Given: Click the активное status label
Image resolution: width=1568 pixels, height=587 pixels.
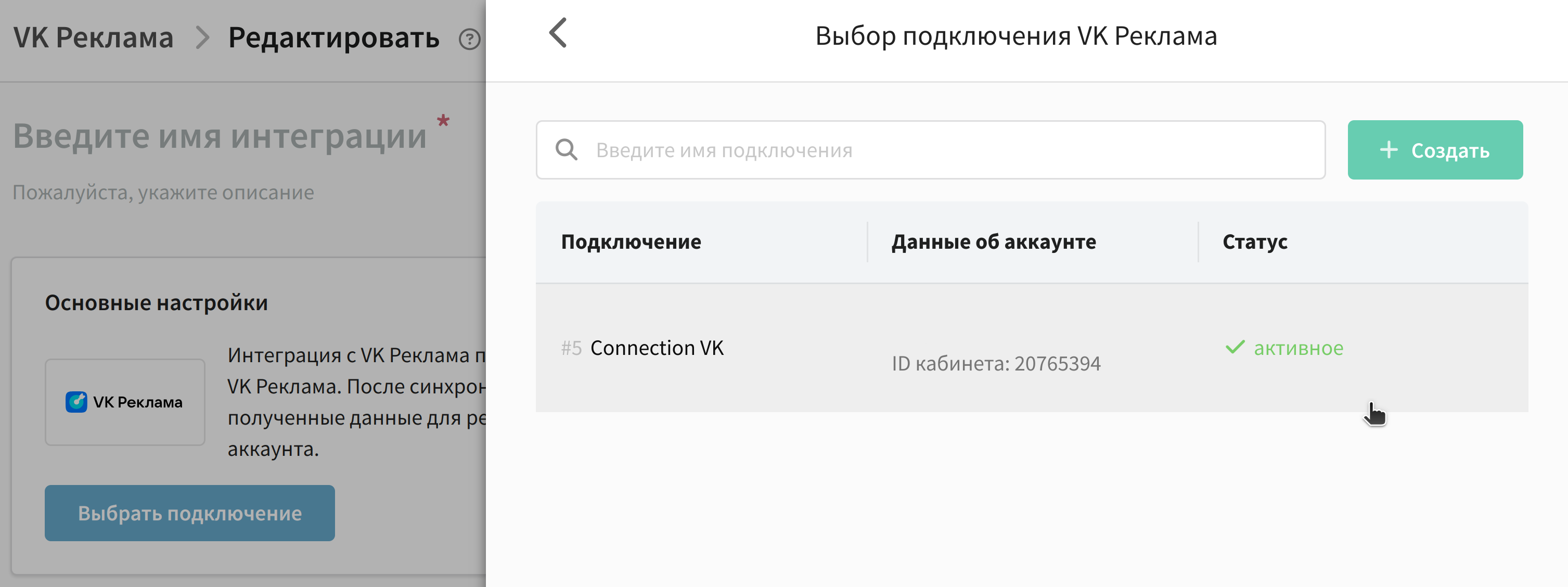Looking at the screenshot, I should click(1298, 348).
